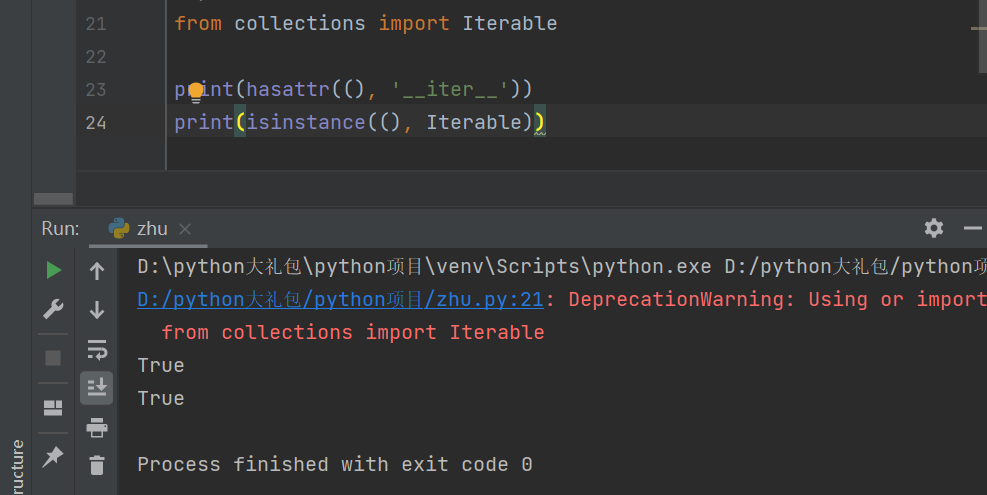Select the zhu run tab
This screenshot has width=987, height=495.
coord(151,228)
